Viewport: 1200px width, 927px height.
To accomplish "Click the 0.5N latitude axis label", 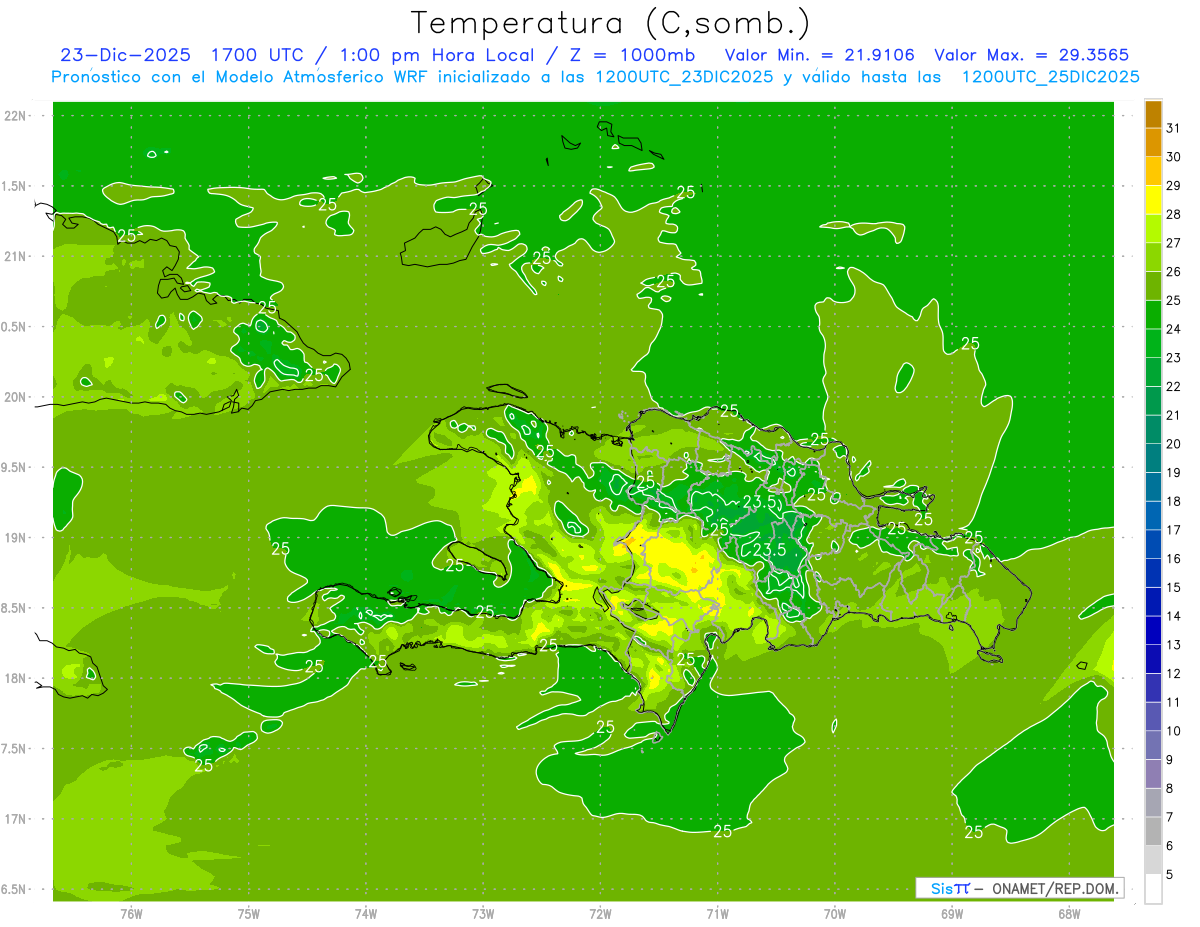I will 14,327.
